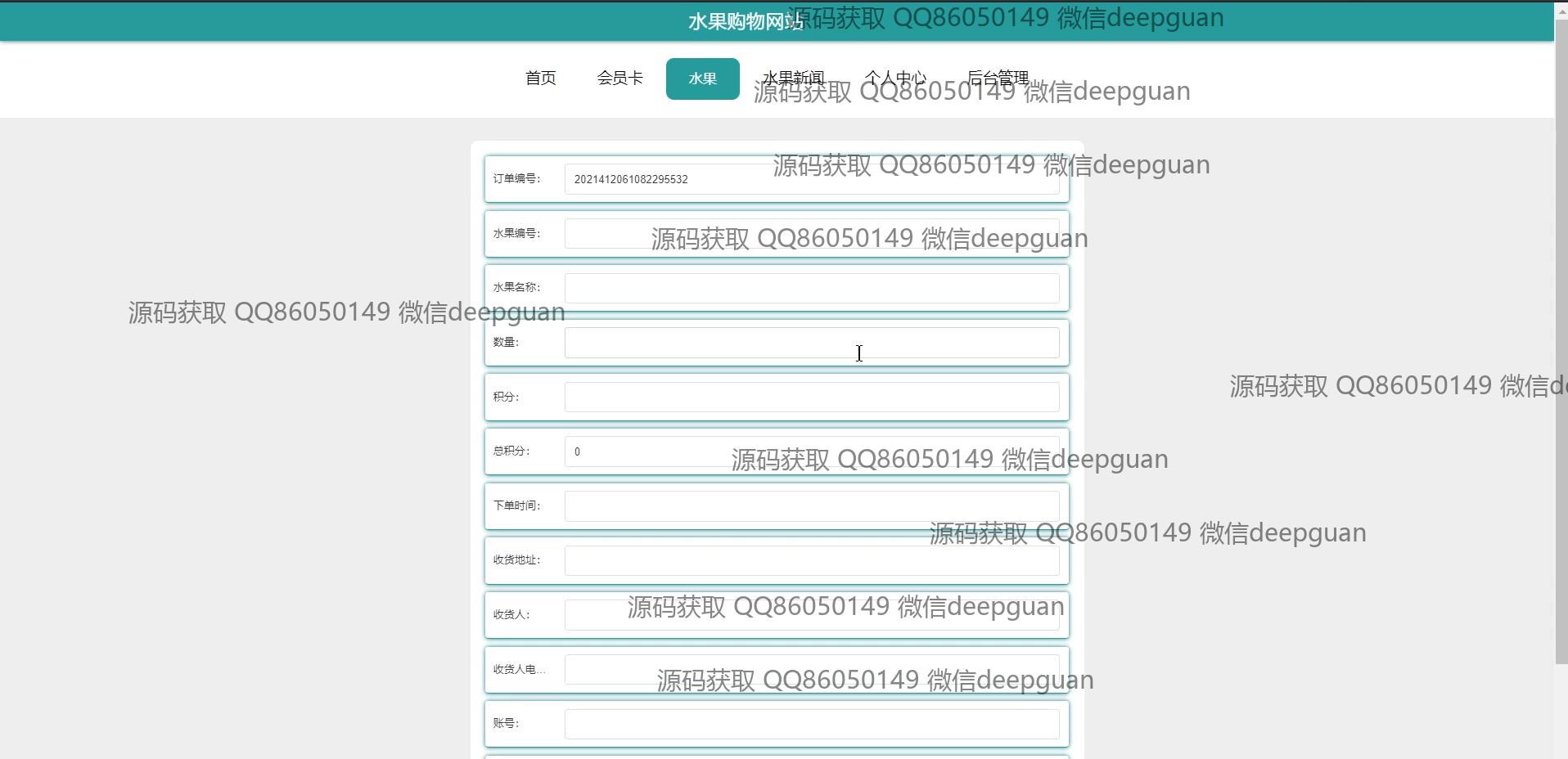Place cursor in the 数量 field

pos(810,343)
